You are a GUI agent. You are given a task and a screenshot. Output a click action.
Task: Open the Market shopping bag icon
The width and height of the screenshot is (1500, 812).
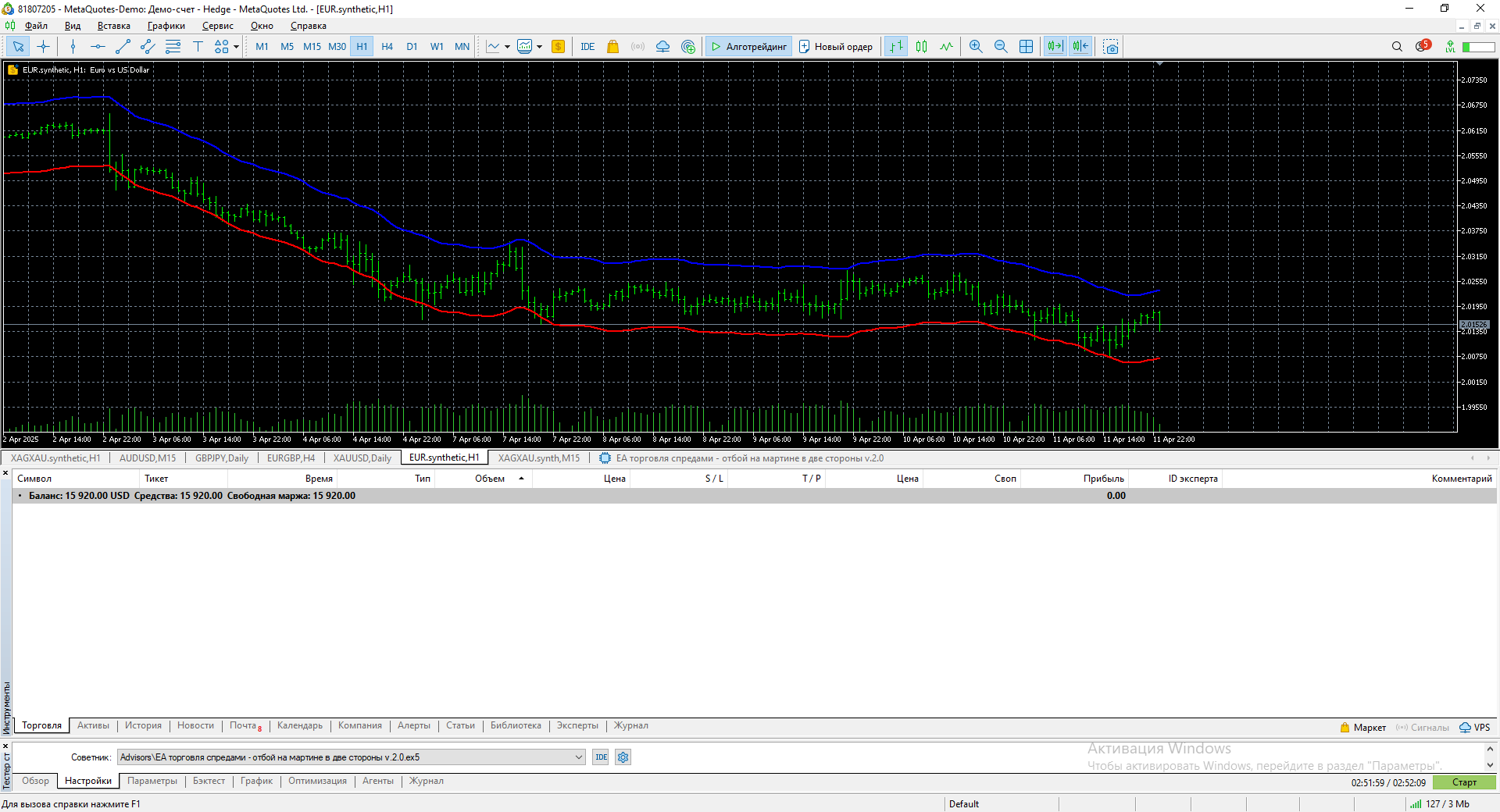point(612,47)
